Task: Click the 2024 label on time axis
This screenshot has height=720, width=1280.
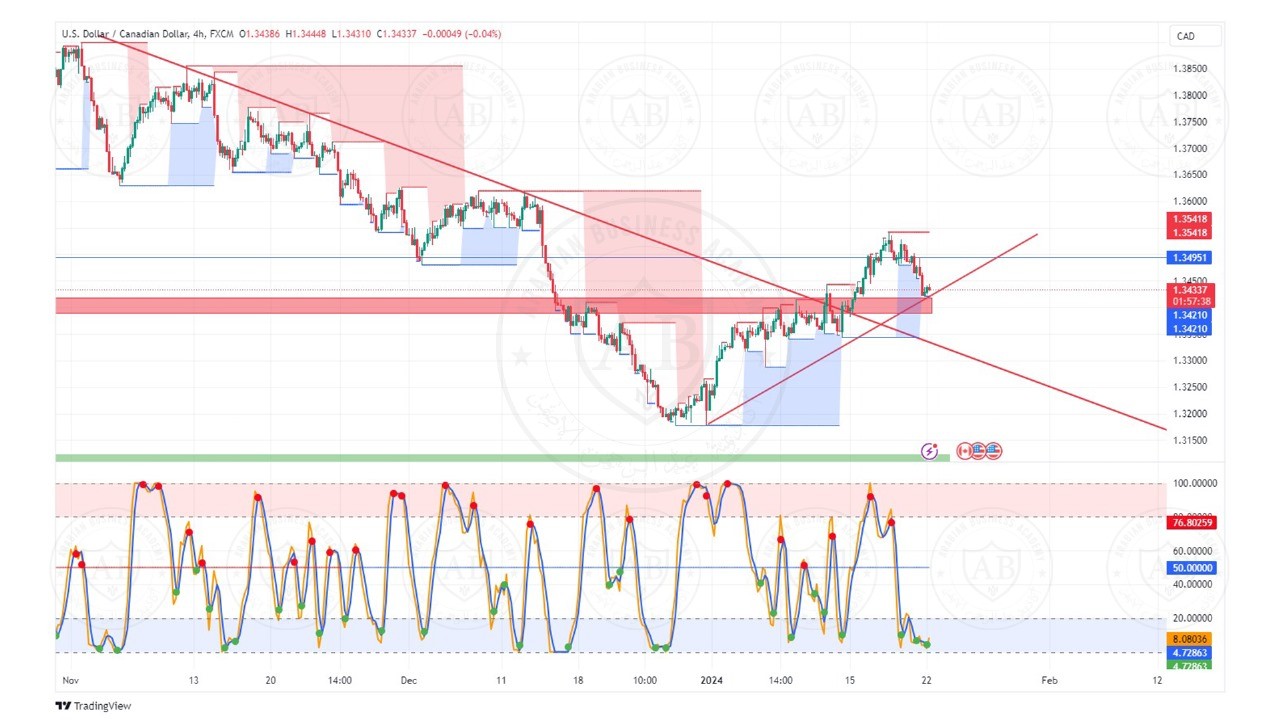Action: coord(712,680)
